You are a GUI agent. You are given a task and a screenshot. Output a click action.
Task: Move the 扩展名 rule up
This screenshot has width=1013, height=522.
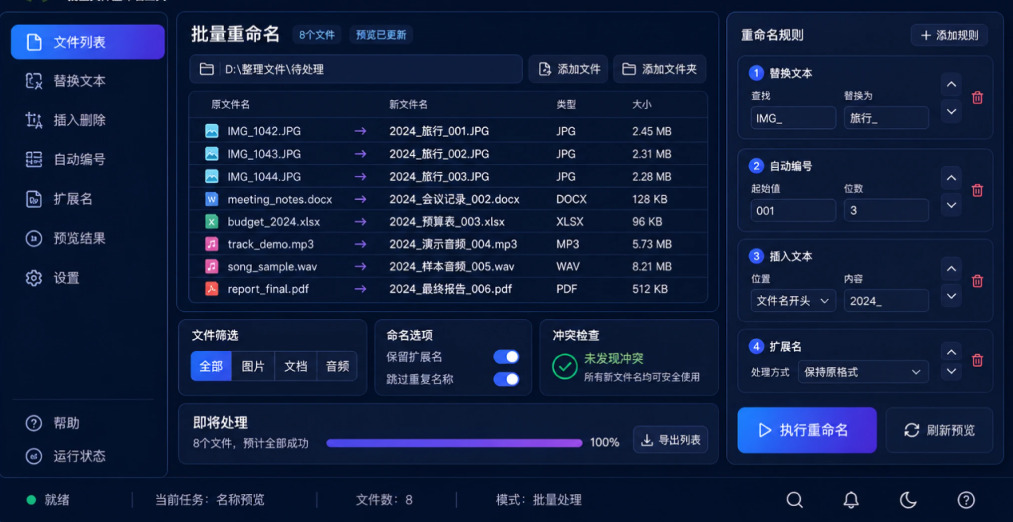pyautogui.click(x=951, y=352)
